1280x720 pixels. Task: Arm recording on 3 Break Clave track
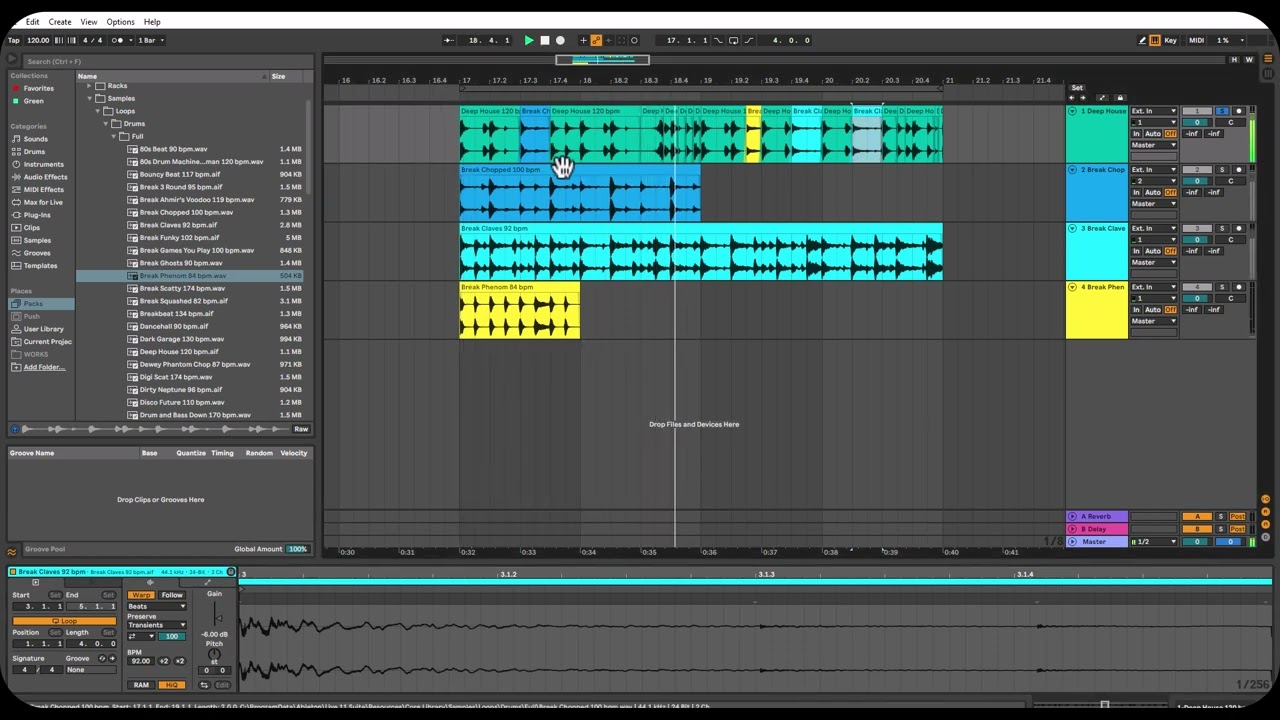pyautogui.click(x=1239, y=229)
